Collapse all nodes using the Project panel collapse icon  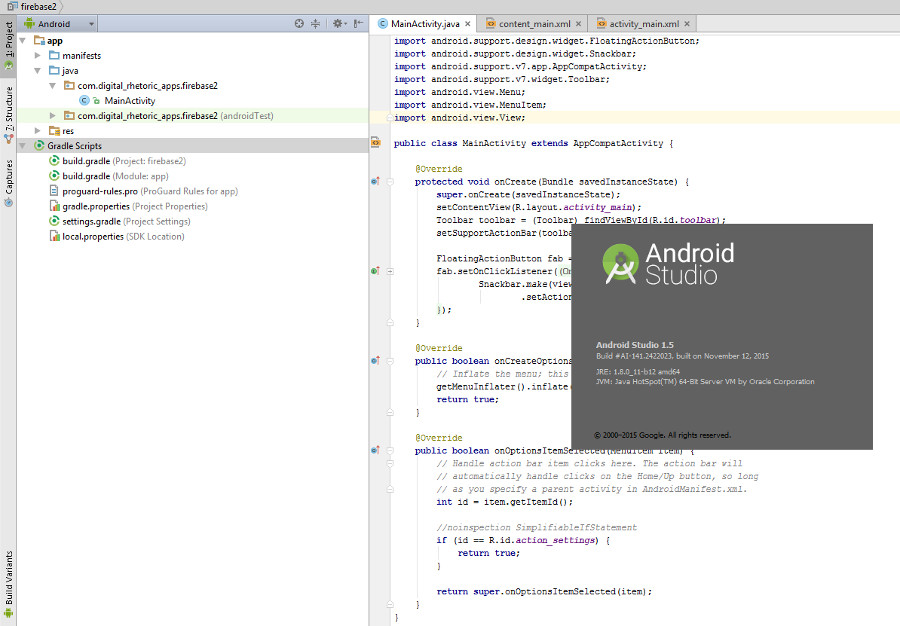click(317, 22)
